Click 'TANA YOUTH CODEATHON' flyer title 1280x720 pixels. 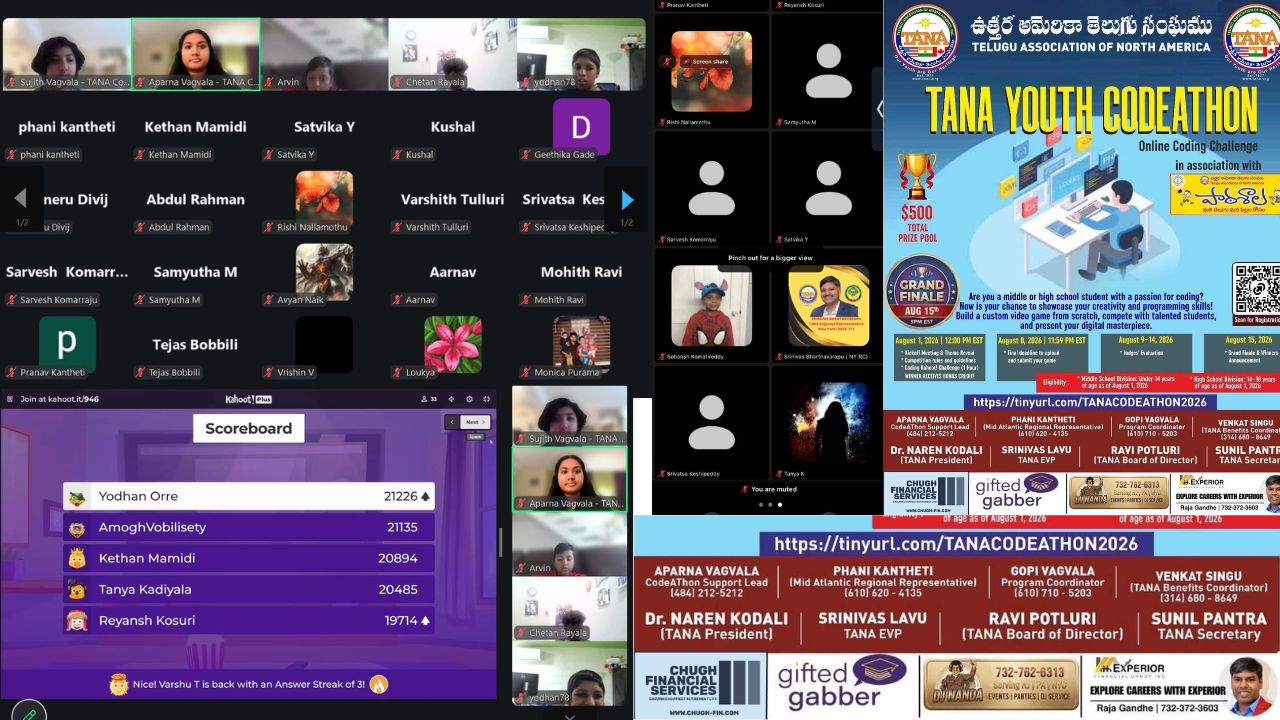click(x=1091, y=112)
